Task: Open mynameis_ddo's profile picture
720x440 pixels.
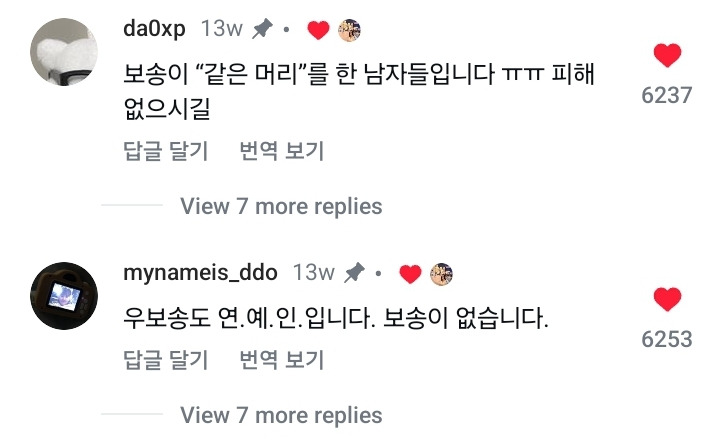Action: [x=65, y=297]
